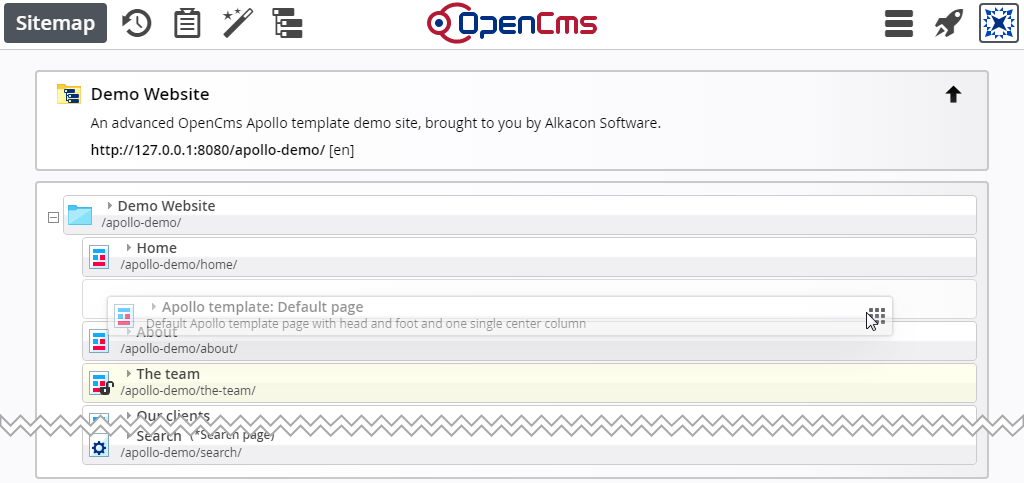Screen dimensions: 1024x483
Task: Expand the Apollo template Default page triangle
Action: pos(154,307)
